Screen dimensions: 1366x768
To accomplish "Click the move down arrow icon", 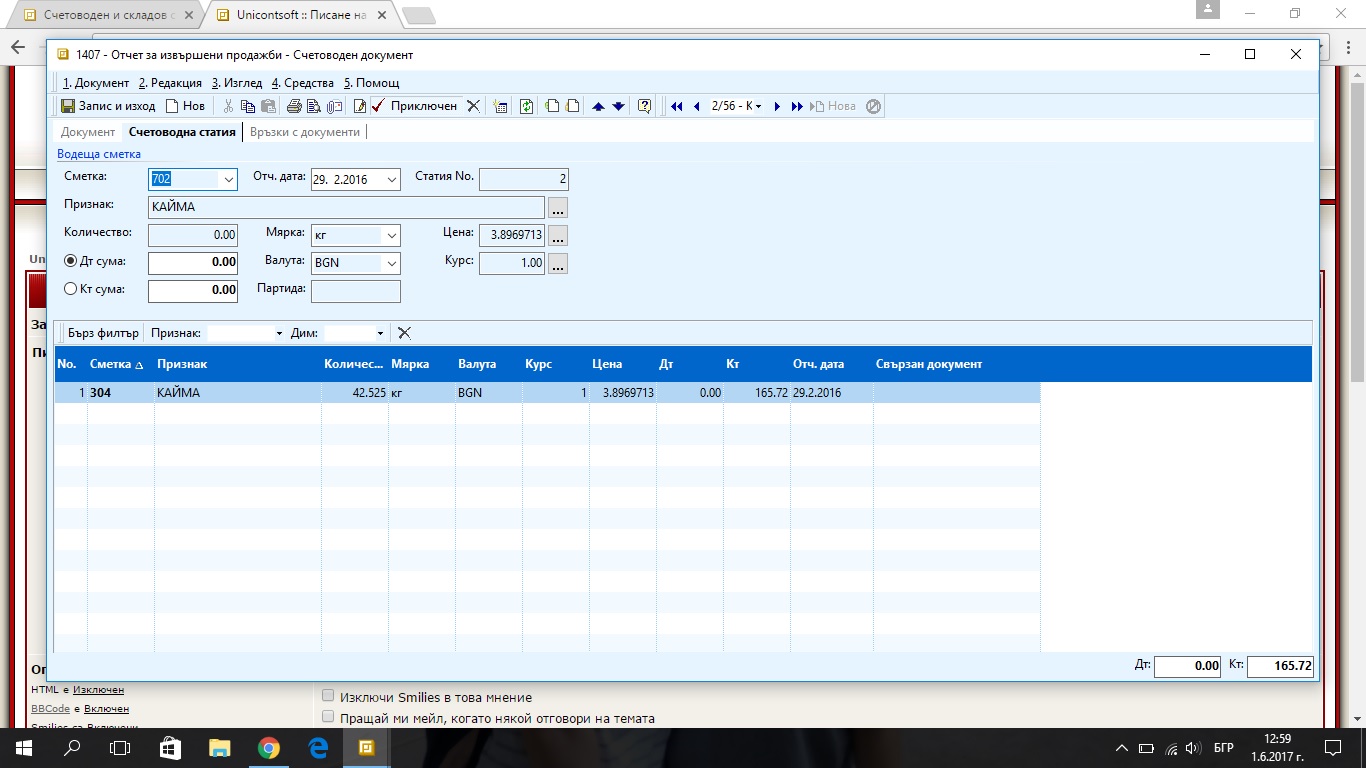I will click(x=619, y=106).
